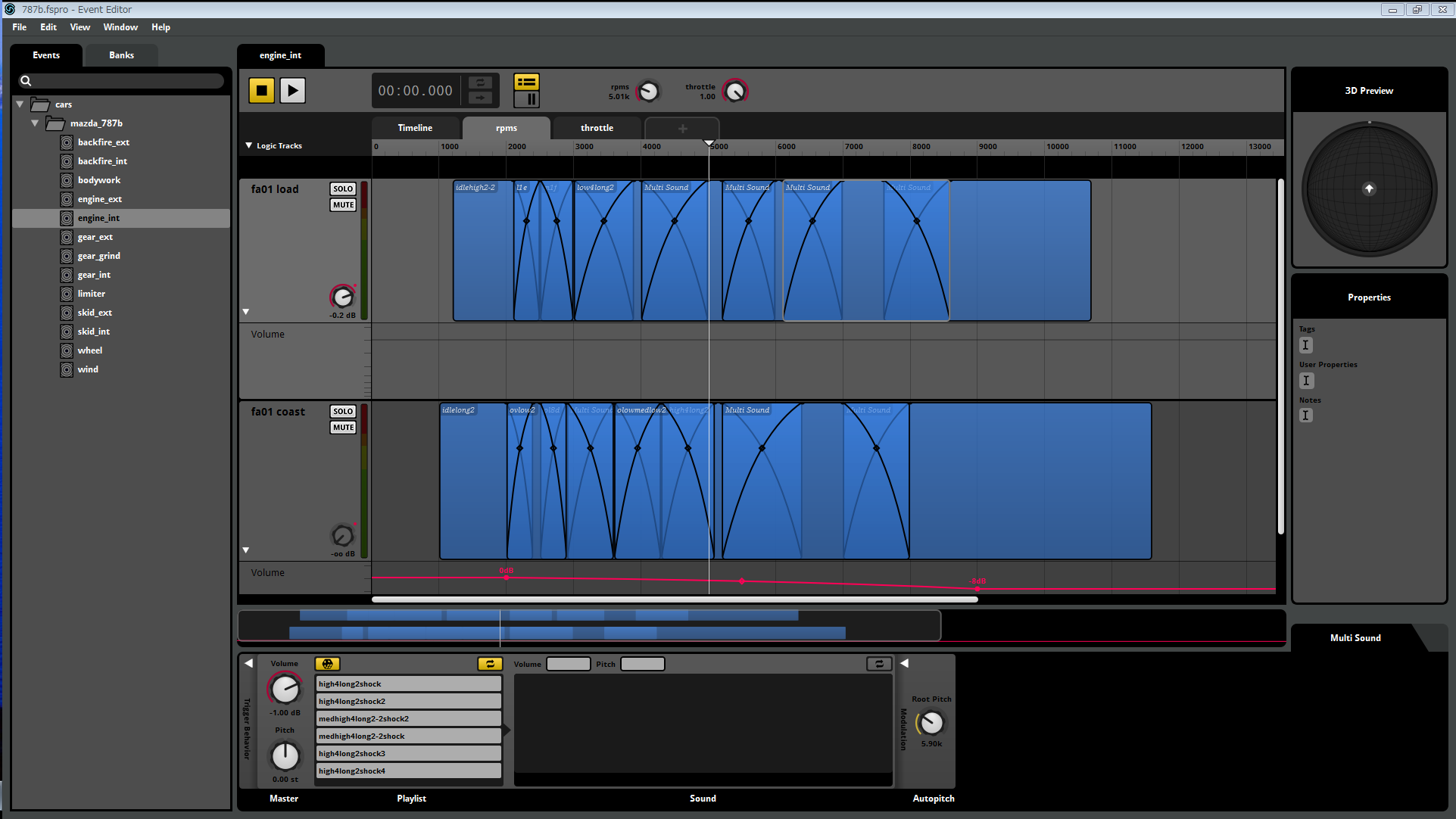Click the follow-cursor arrow icon beside timecode
This screenshot has width=1456, height=819.
480,98
